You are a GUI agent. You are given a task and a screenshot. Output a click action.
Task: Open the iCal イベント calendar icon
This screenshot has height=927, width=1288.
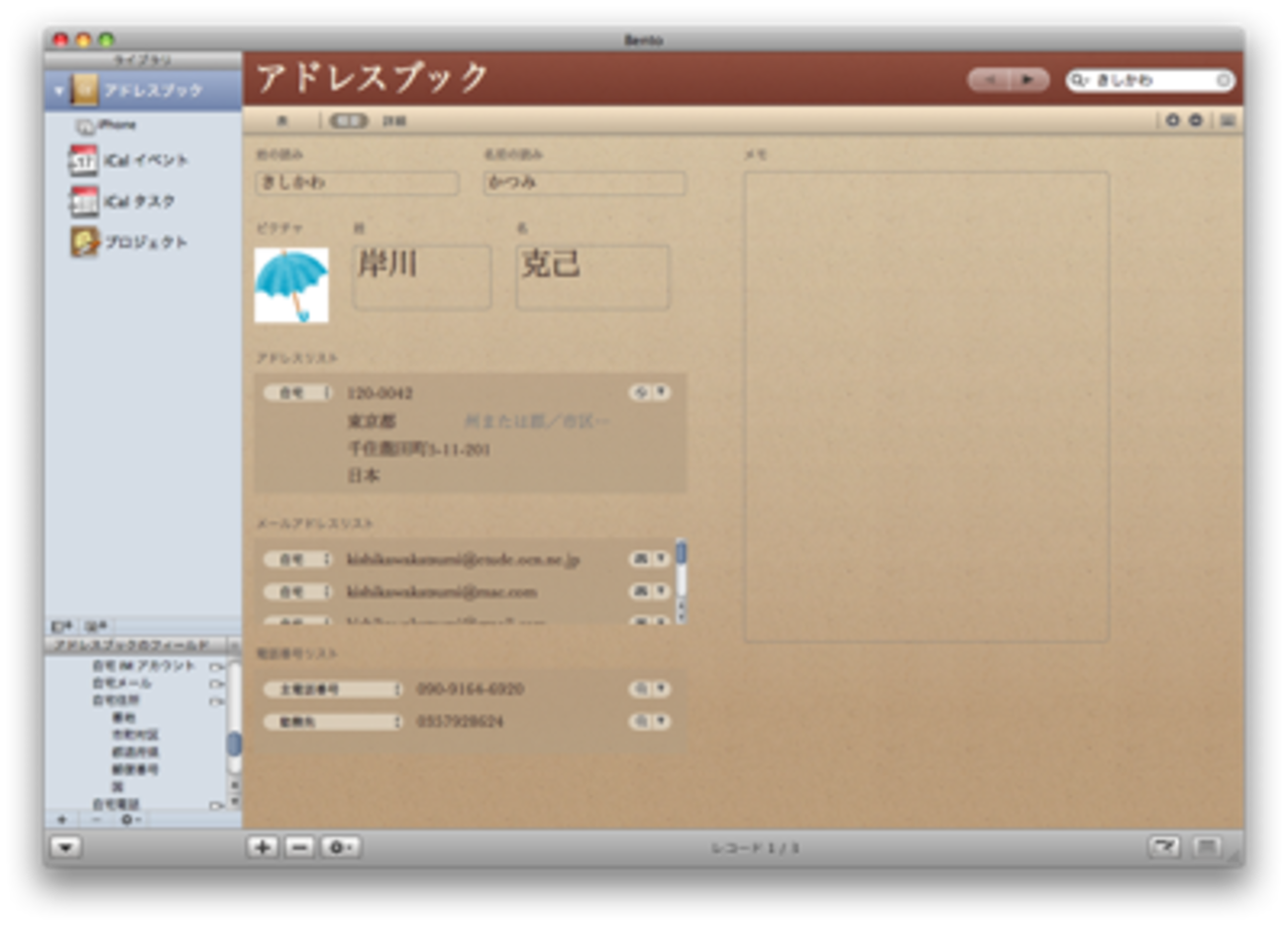click(x=83, y=160)
